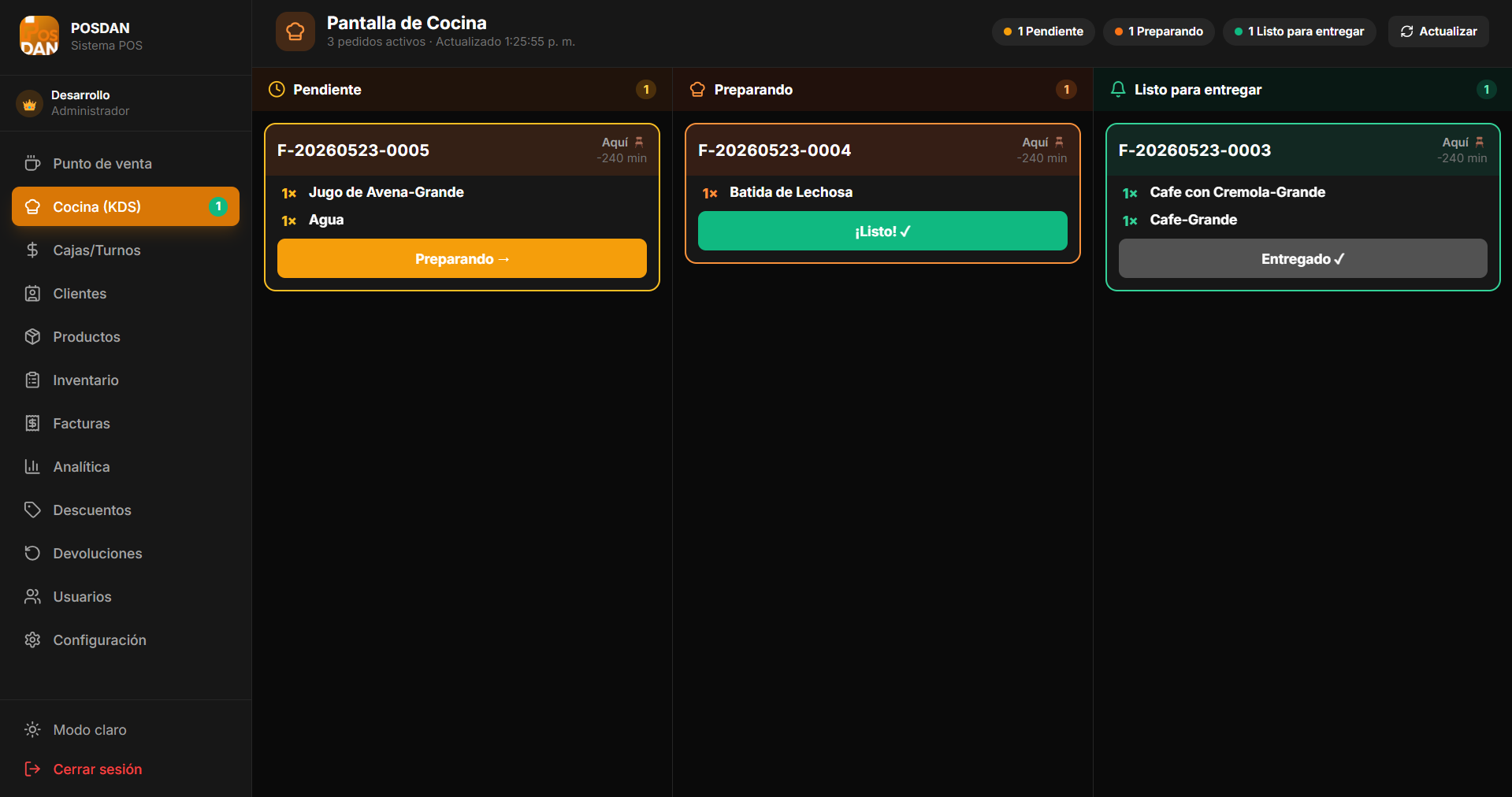
Task: Click the Facturas receipt icon
Action: [x=32, y=423]
